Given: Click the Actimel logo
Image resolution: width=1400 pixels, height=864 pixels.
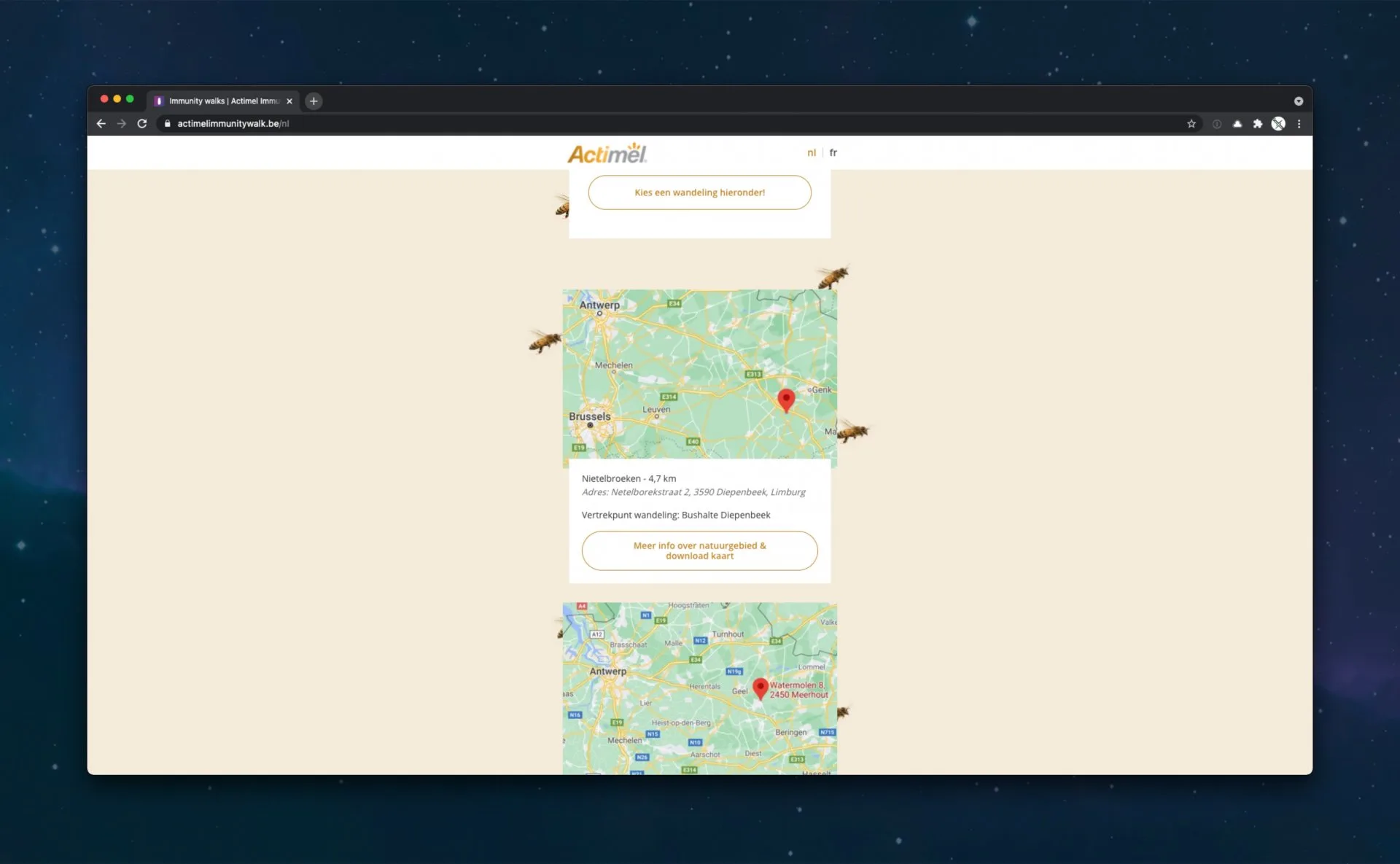Looking at the screenshot, I should pos(607,153).
